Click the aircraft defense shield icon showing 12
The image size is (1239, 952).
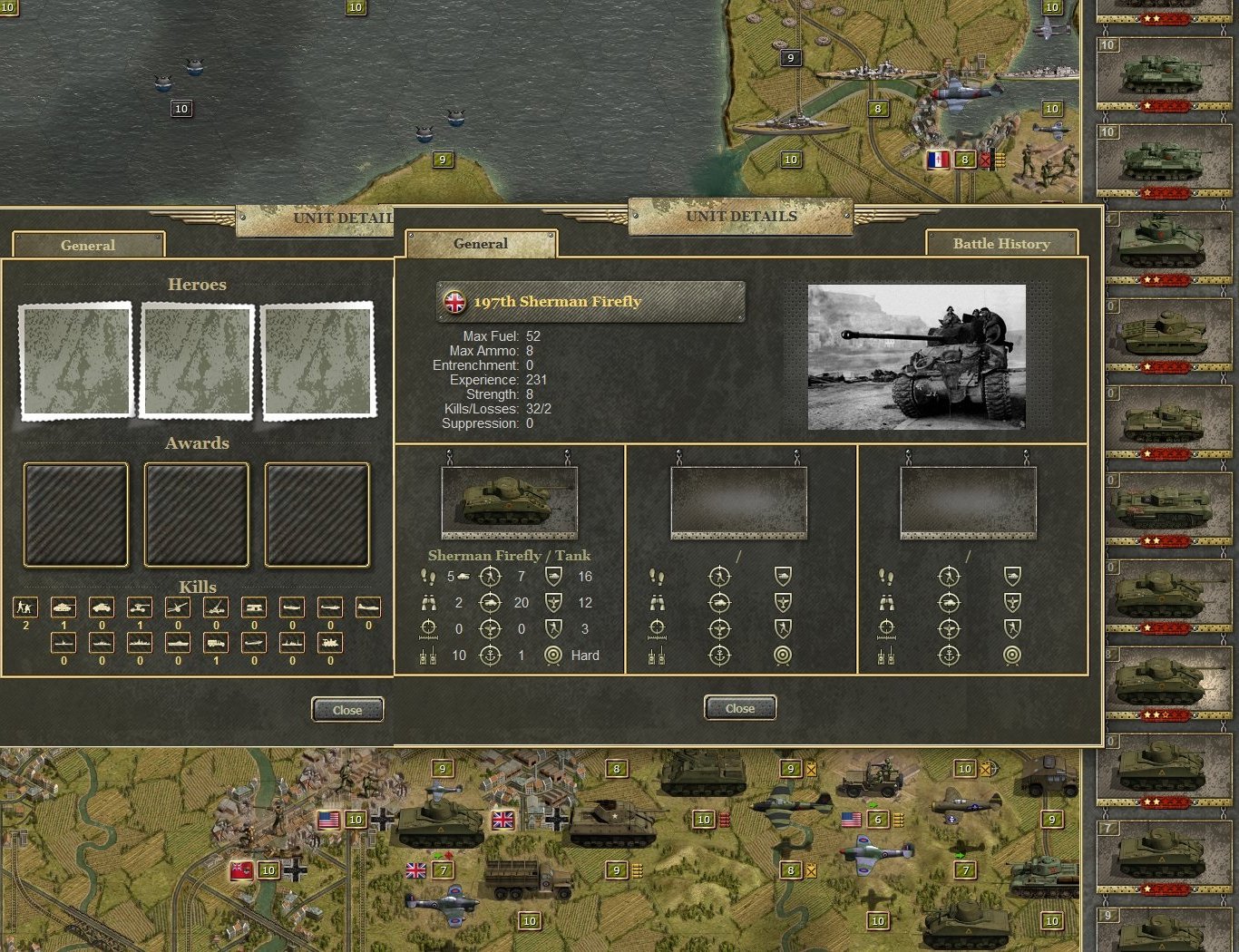(553, 603)
